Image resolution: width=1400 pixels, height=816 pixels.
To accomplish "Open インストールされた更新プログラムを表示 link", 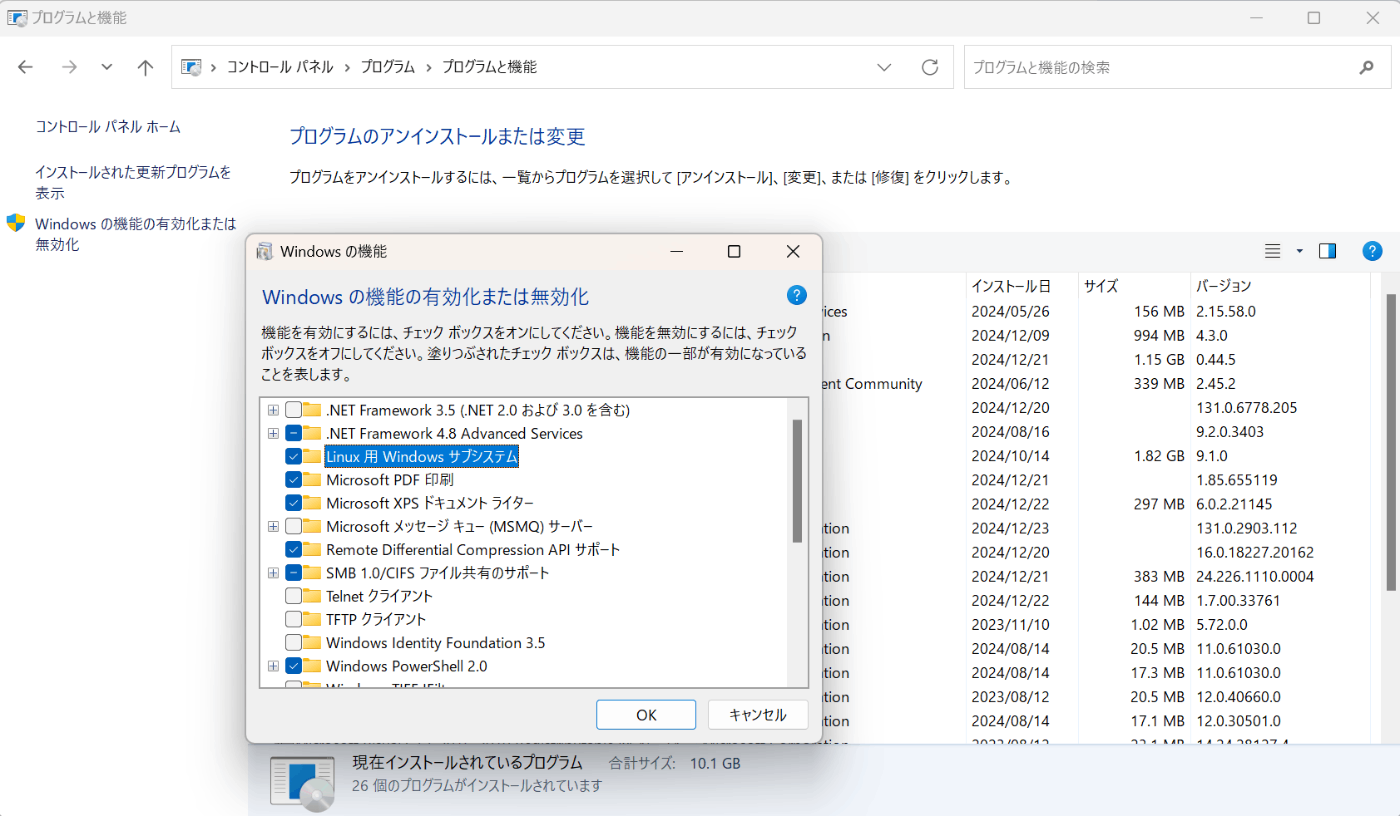I will click(133, 182).
